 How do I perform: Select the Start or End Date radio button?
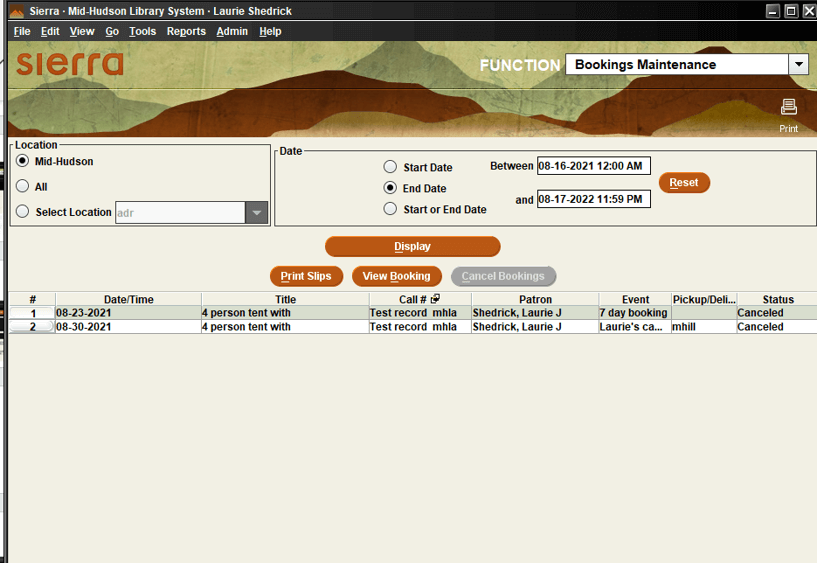click(390, 209)
